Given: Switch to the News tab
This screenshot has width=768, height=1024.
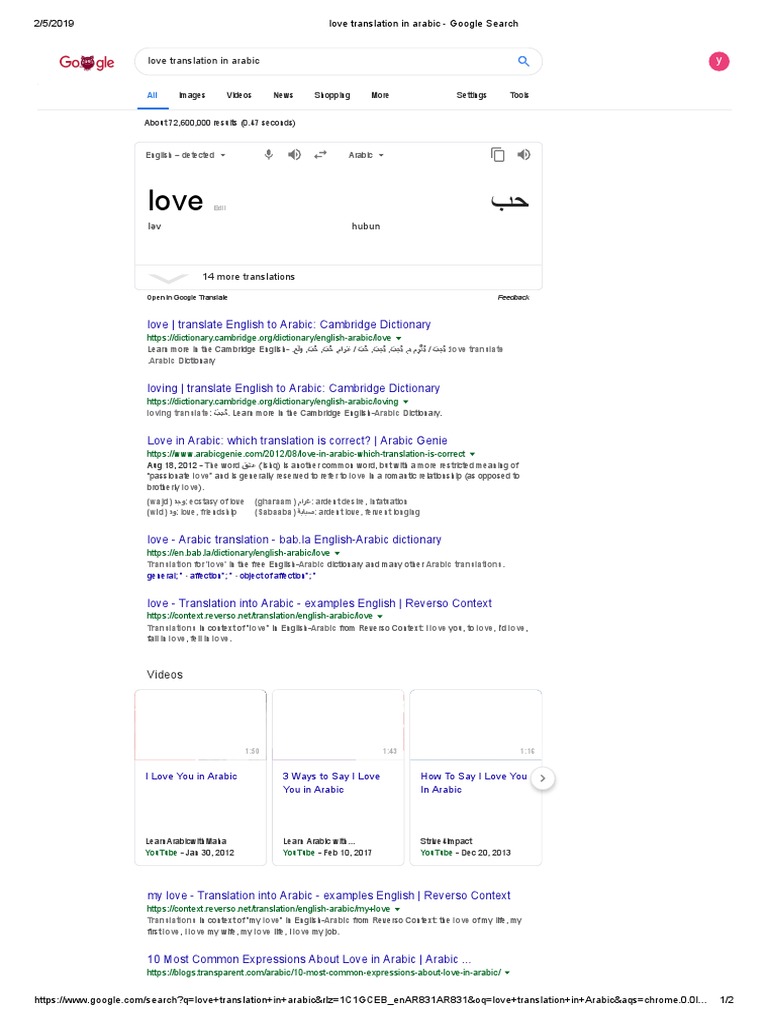Looking at the screenshot, I should [283, 95].
